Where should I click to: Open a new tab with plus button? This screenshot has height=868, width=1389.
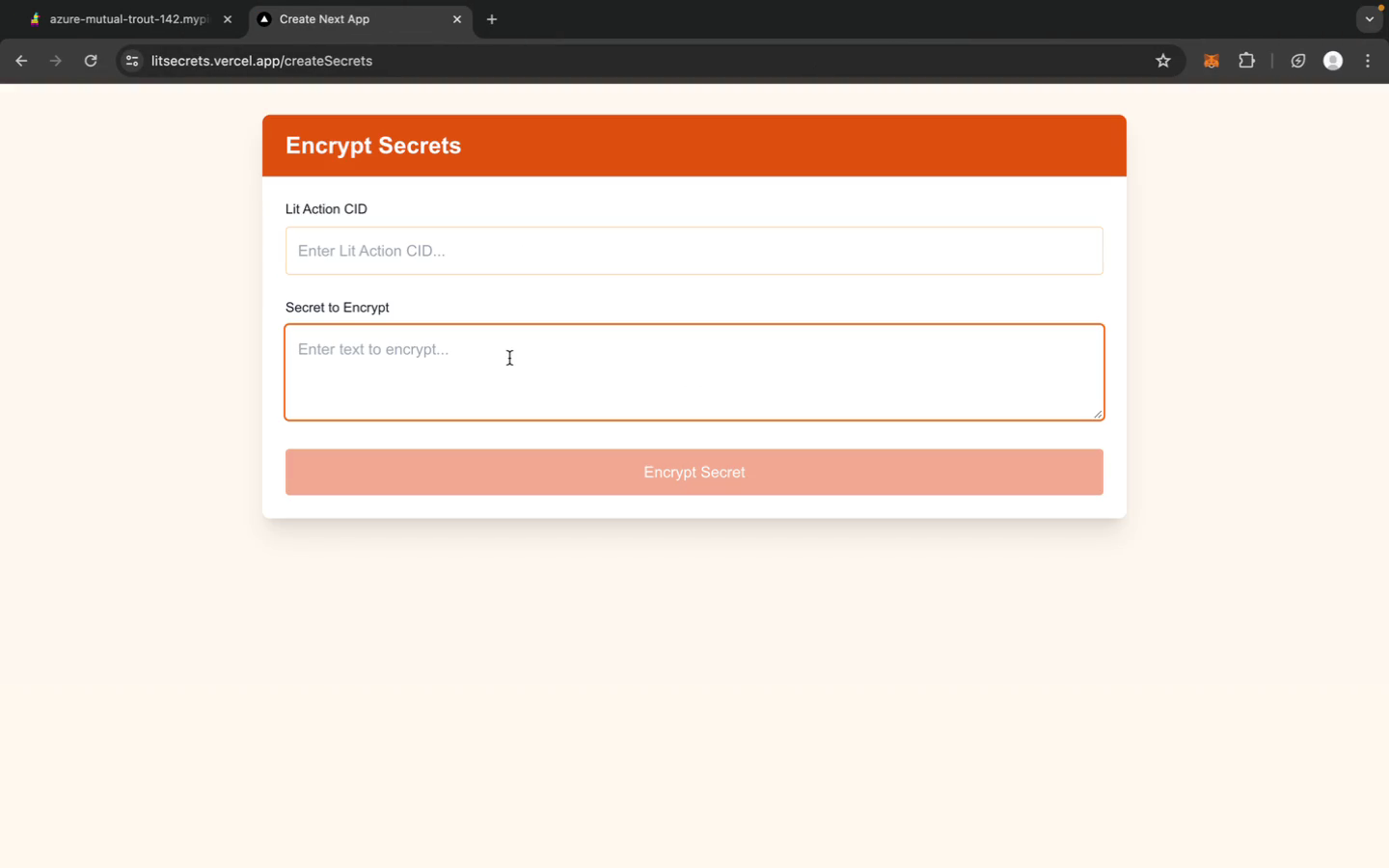click(492, 19)
